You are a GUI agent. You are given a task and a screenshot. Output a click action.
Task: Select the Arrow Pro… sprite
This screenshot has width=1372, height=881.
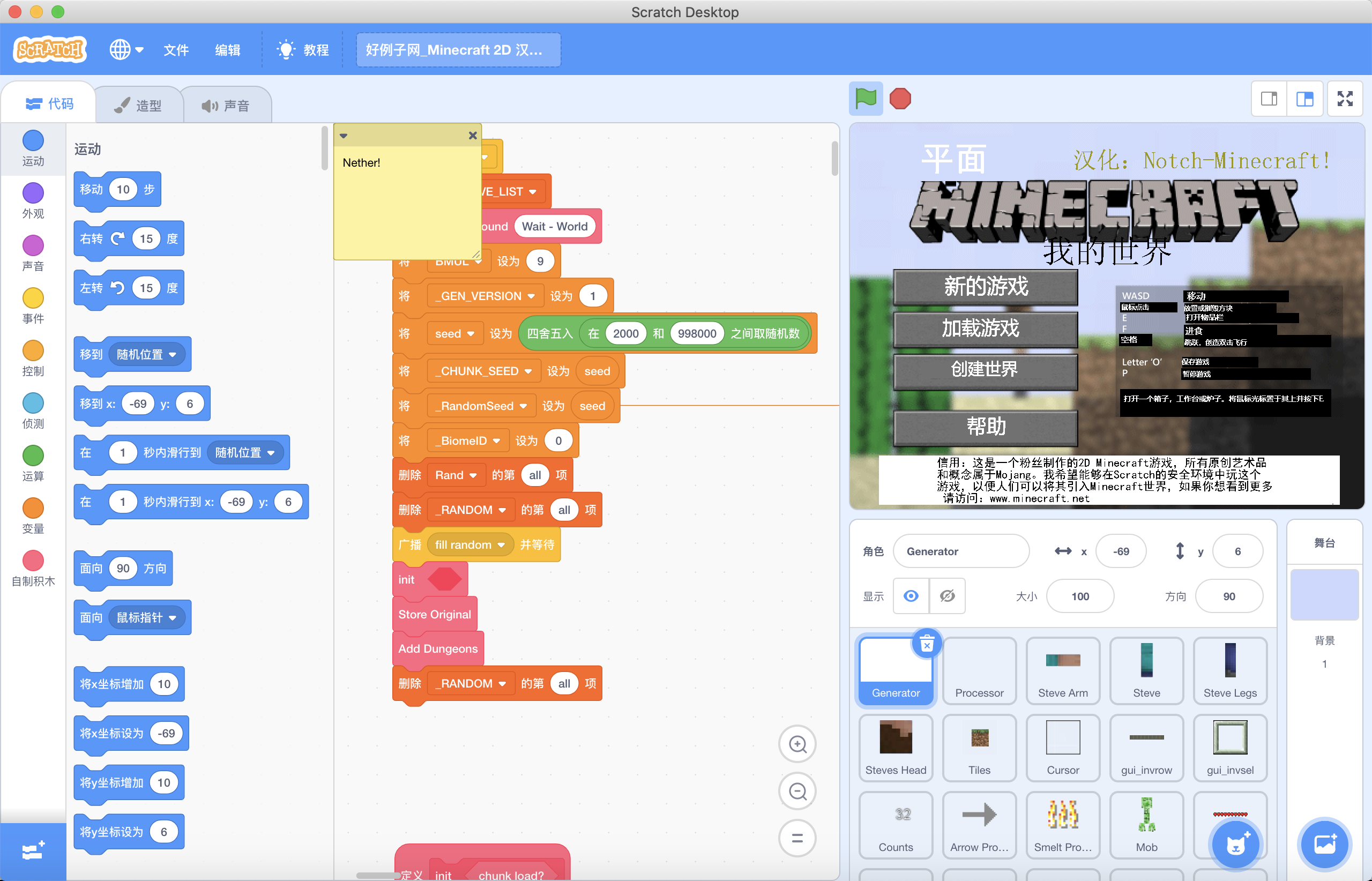point(979,825)
